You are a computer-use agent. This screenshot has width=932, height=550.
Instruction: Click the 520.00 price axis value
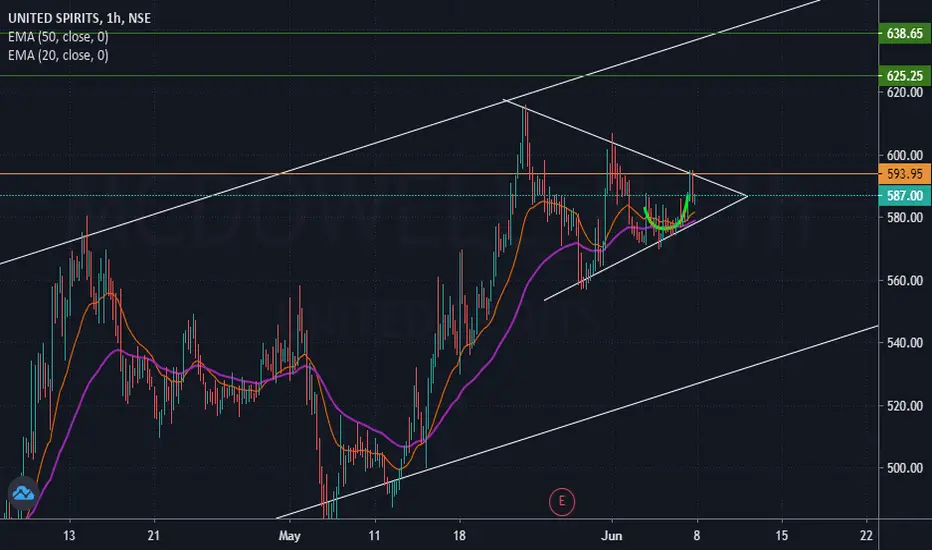click(x=905, y=406)
